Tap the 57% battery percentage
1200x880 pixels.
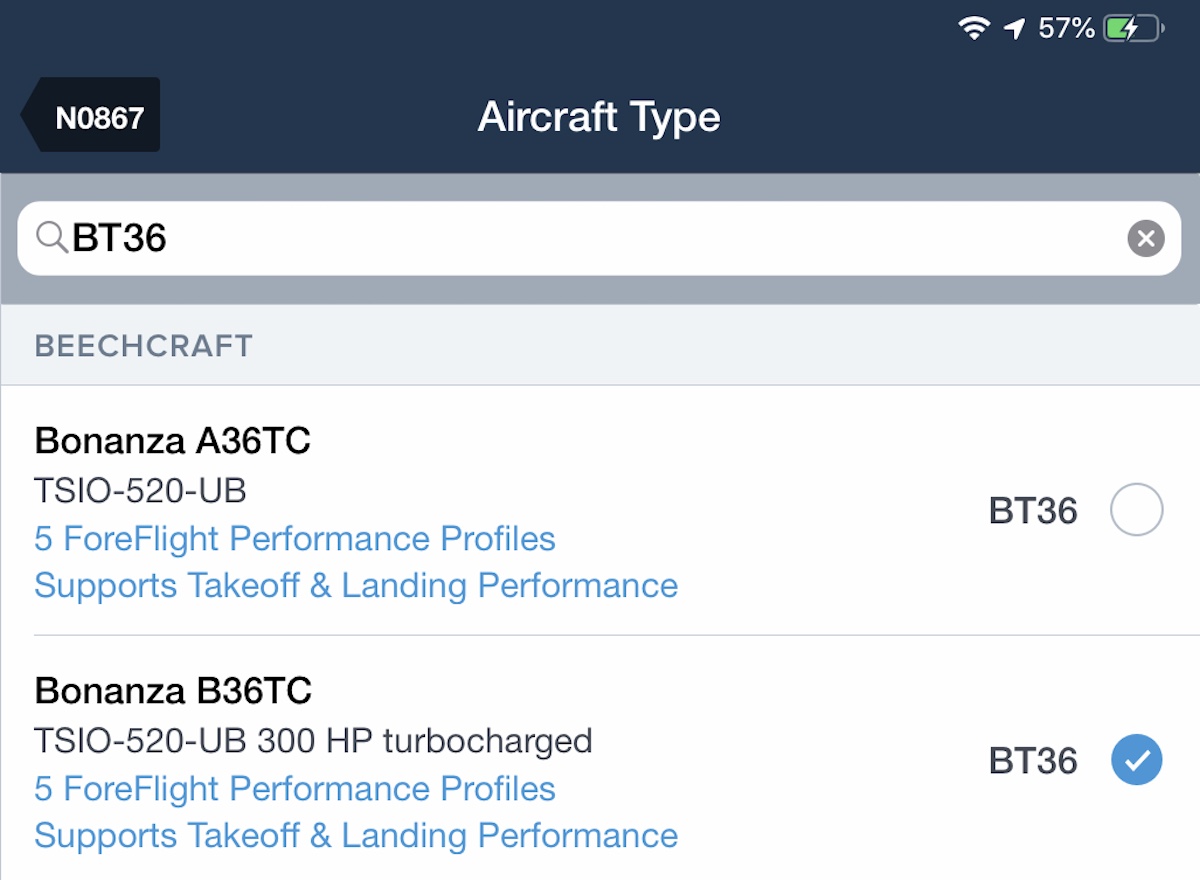pyautogui.click(x=1066, y=28)
